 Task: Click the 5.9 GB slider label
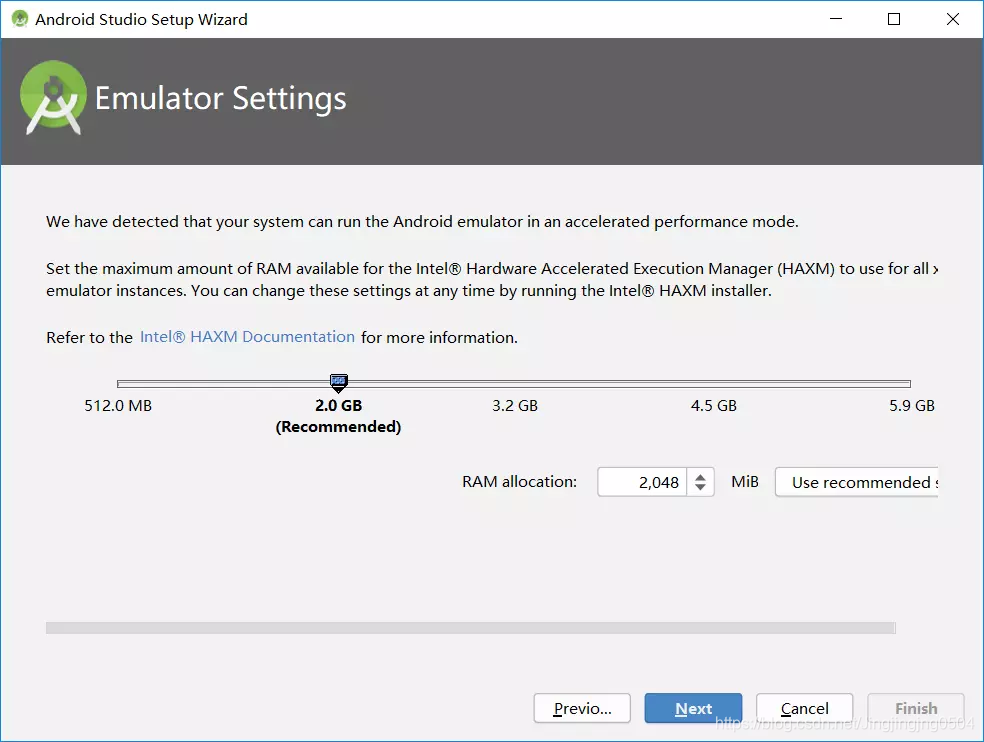point(912,406)
